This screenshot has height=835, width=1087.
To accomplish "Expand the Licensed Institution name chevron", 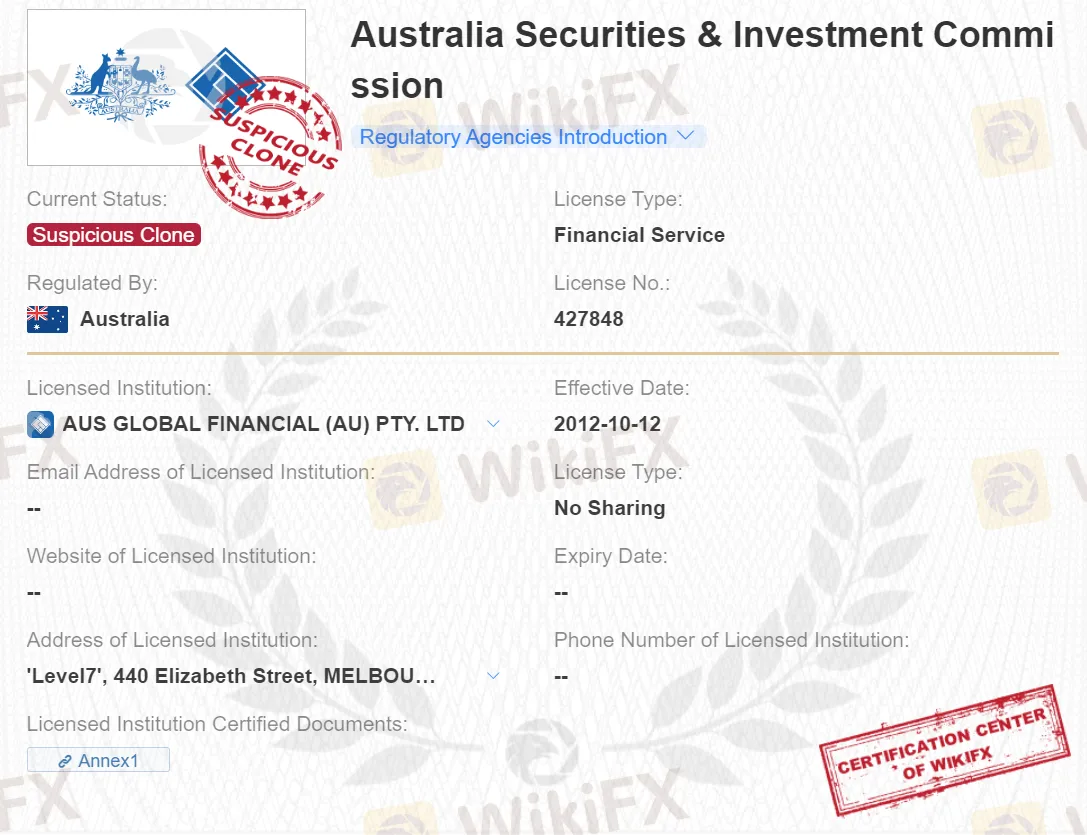I will (x=492, y=424).
